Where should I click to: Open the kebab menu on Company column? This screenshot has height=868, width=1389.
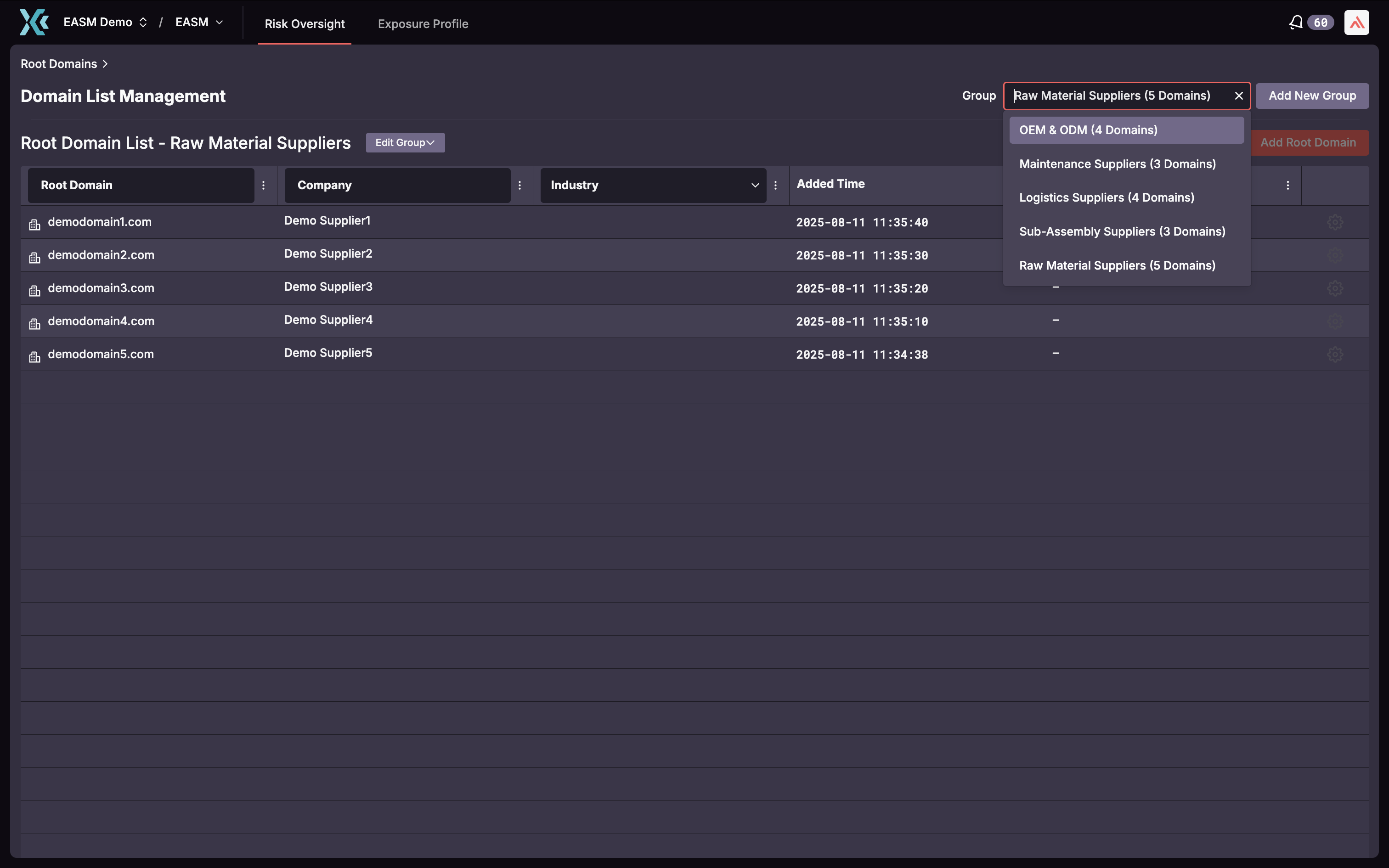(519, 185)
